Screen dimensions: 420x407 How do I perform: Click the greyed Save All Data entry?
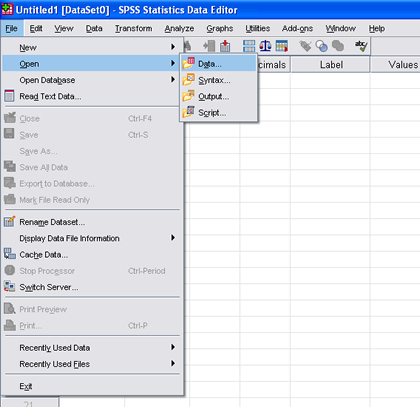[92, 167]
